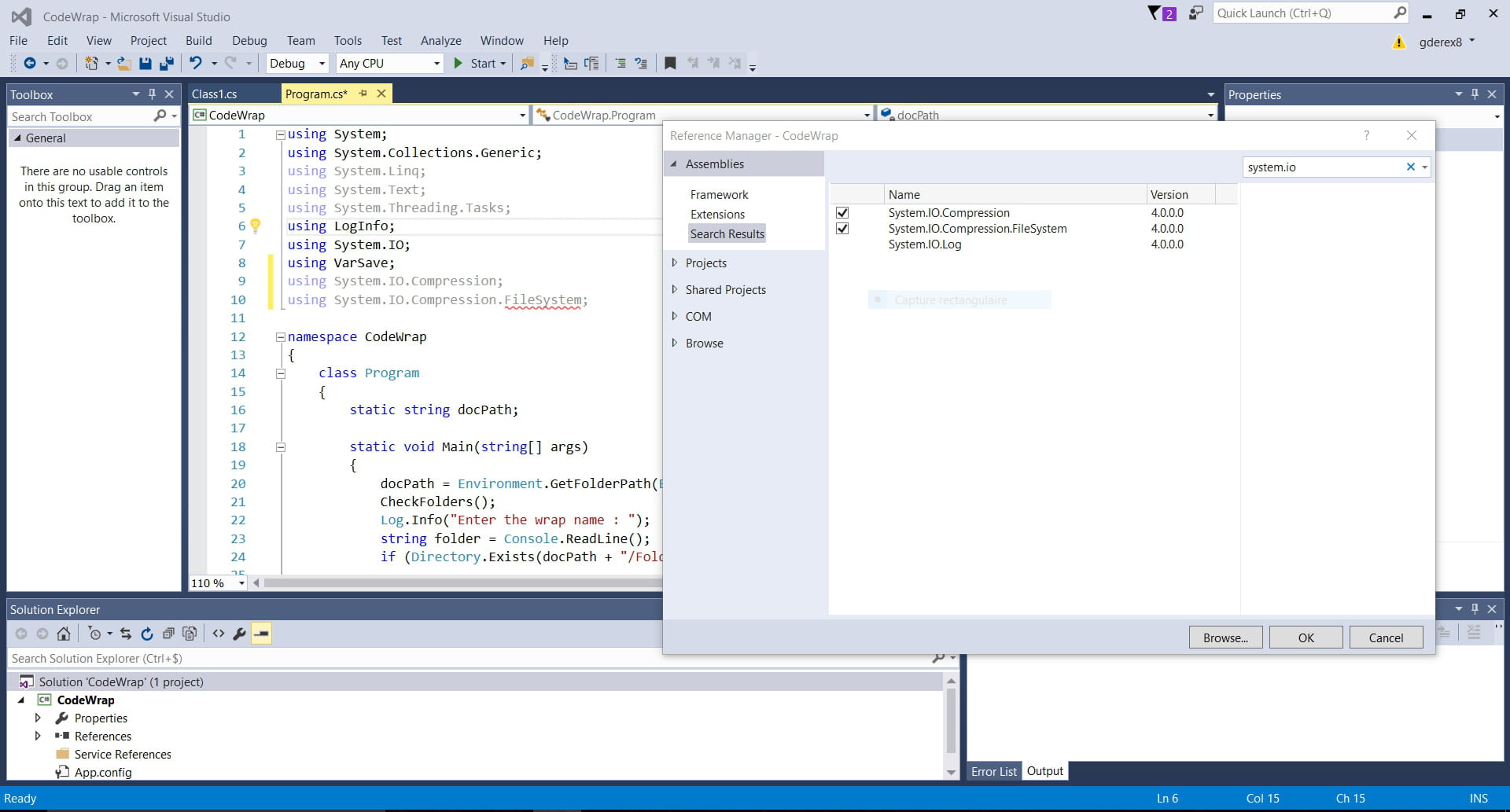Toggle bookmark using the bookmark icon
1510x812 pixels.
(670, 64)
